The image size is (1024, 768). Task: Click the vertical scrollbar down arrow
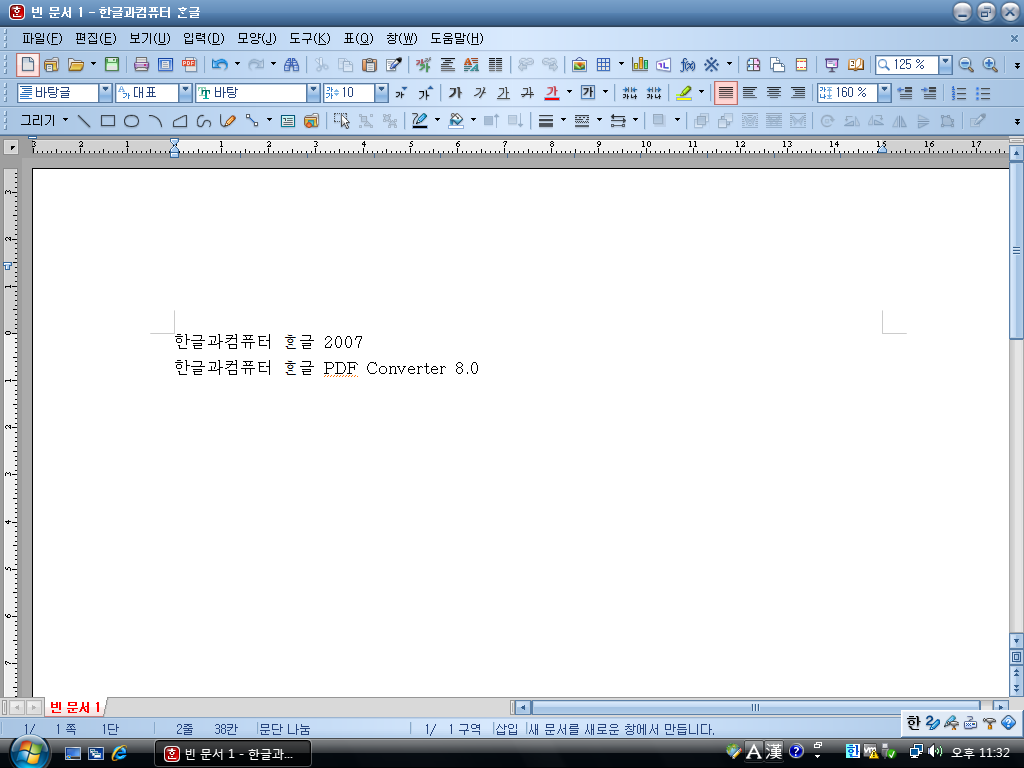pos(1016,641)
